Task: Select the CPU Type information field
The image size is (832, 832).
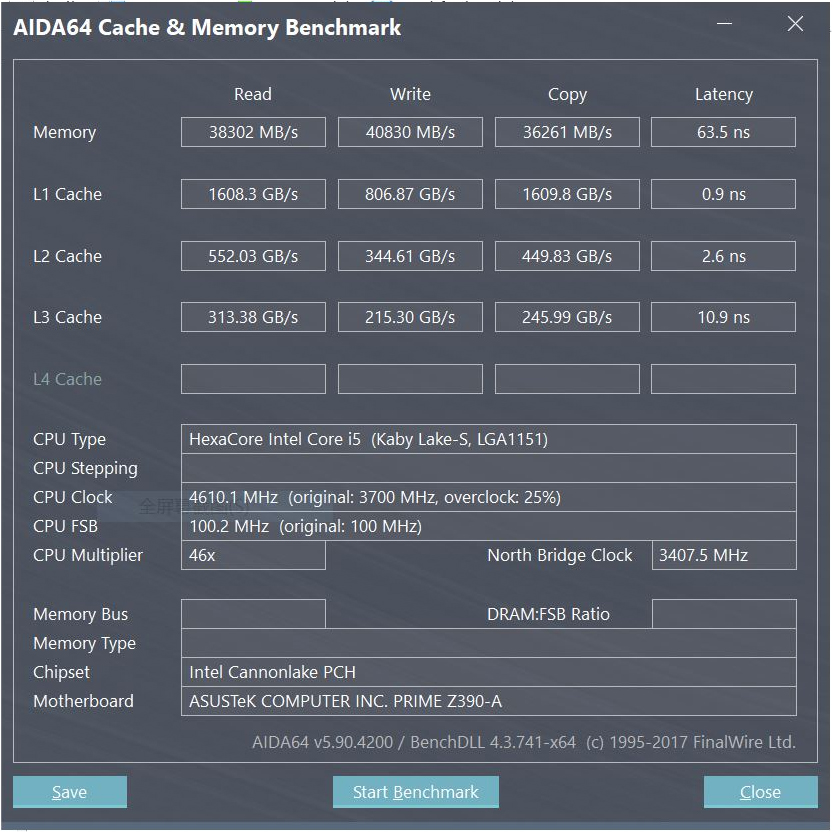Action: [x=488, y=439]
